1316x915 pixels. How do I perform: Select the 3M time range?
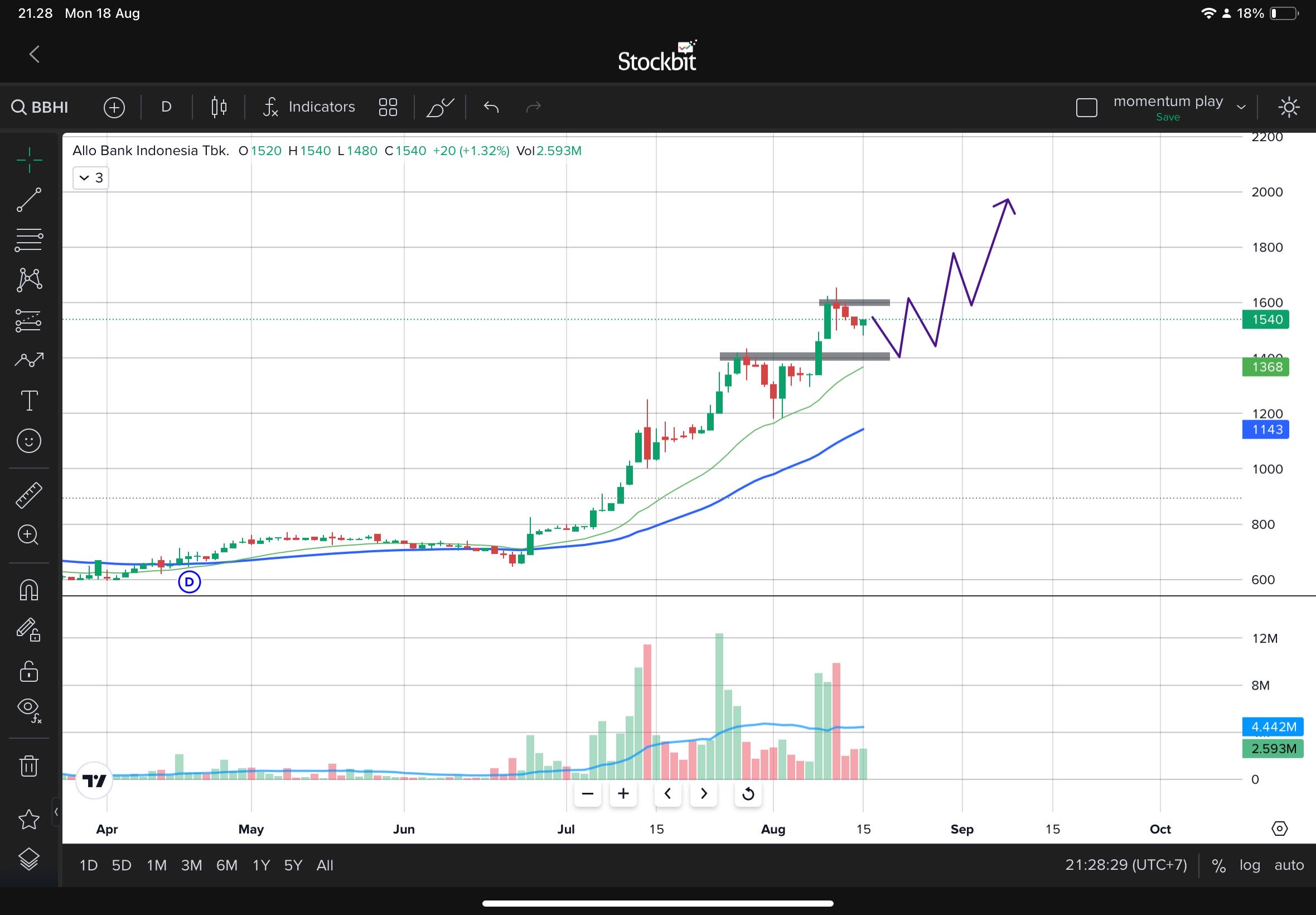click(191, 865)
